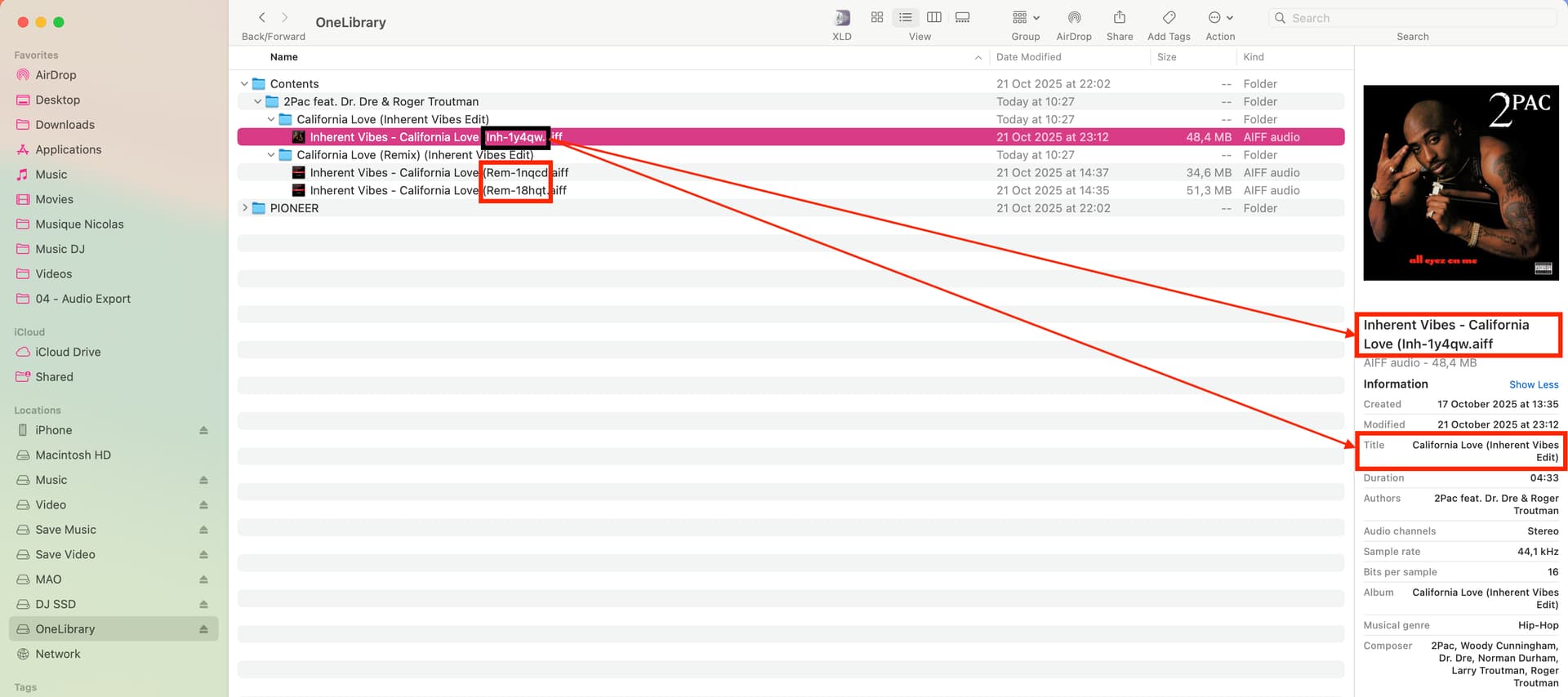The width and height of the screenshot is (1568, 697).
Task: Open the Share toolbar button
Action: (x=1119, y=18)
